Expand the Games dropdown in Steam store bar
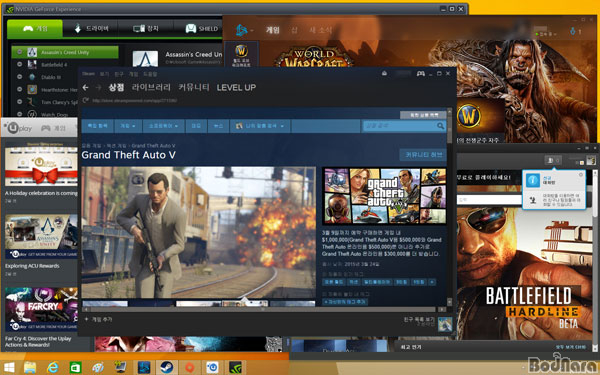This screenshot has height=375, width=600. pyautogui.click(x=128, y=126)
